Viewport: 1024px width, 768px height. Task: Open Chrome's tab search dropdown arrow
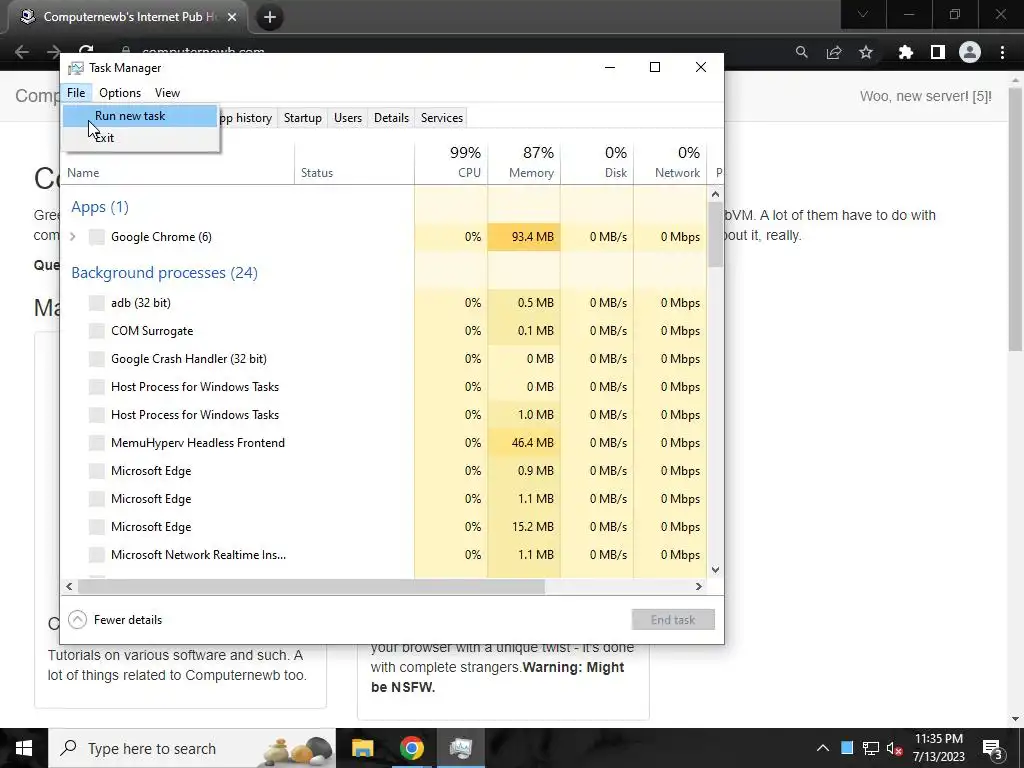point(863,14)
